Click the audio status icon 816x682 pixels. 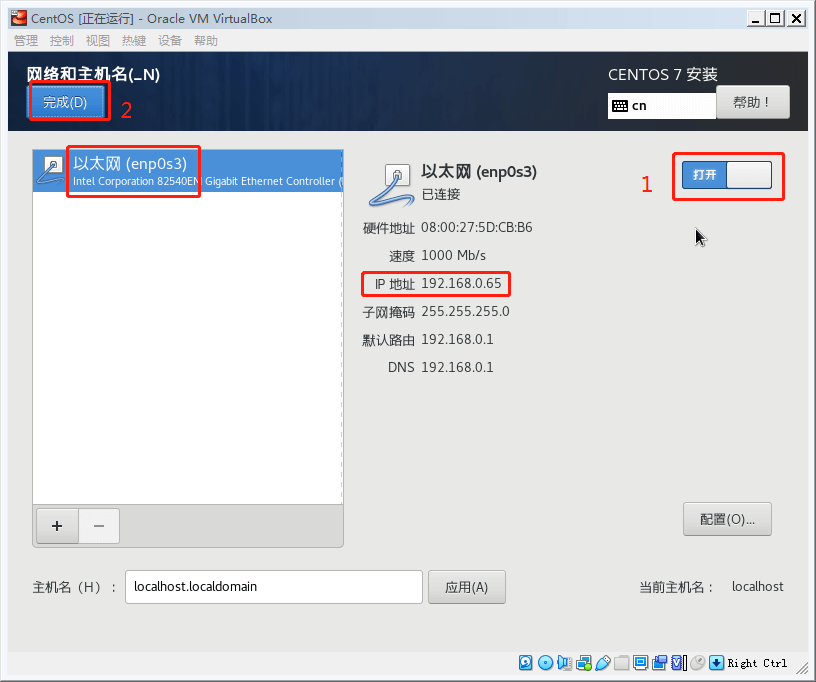click(565, 663)
